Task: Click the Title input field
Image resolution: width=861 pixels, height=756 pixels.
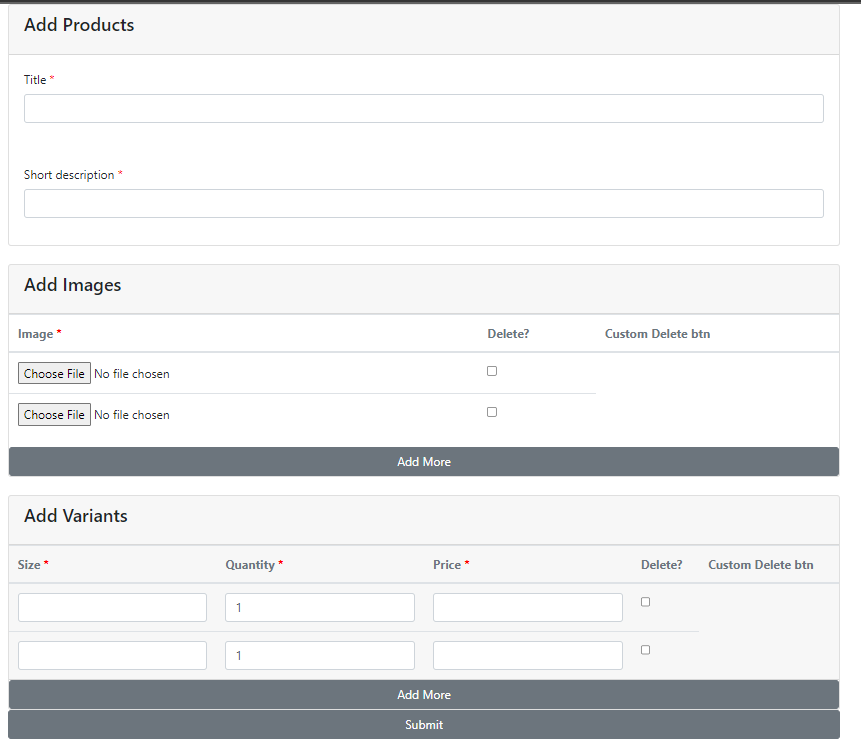Action: [x=423, y=109]
